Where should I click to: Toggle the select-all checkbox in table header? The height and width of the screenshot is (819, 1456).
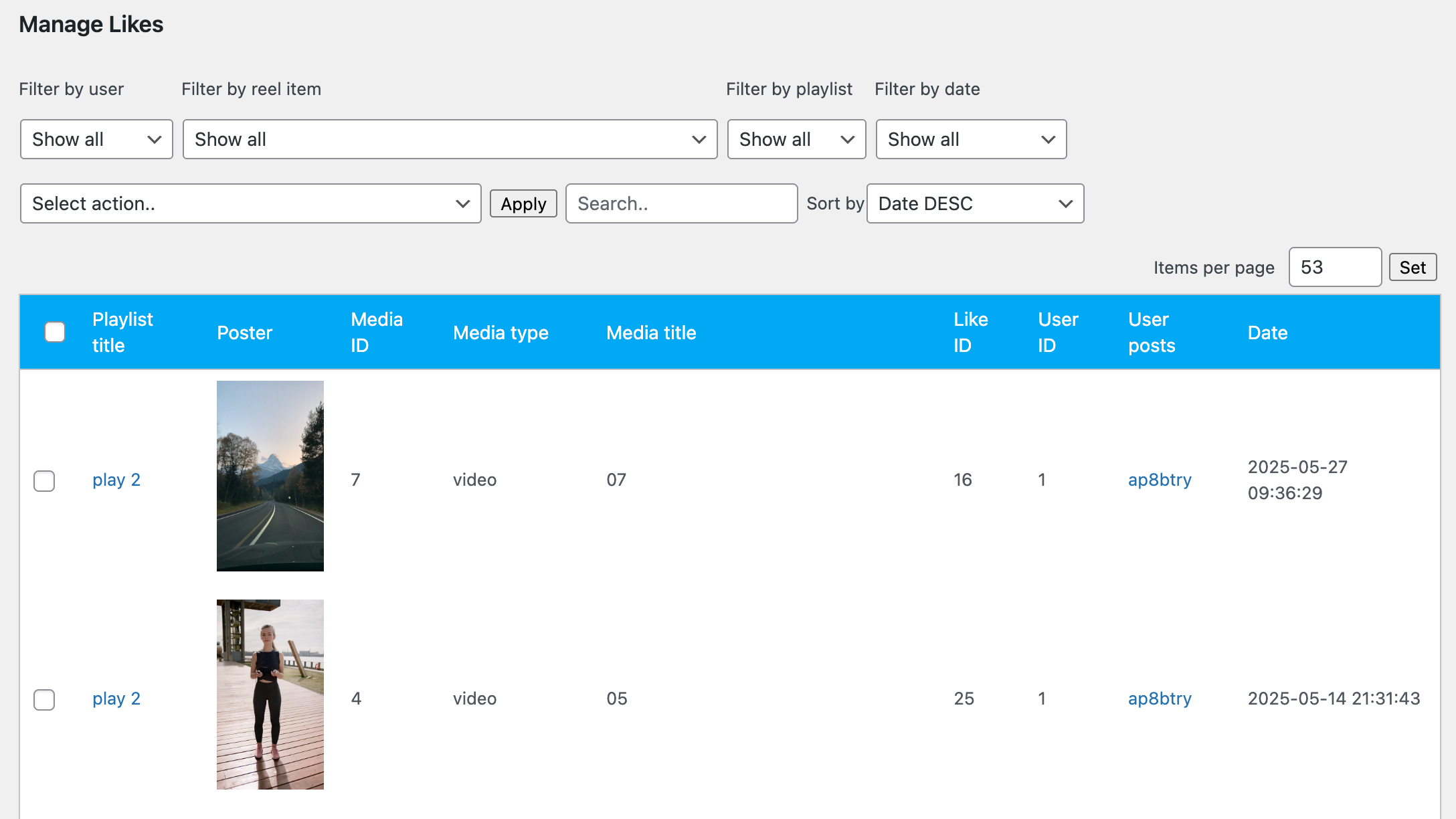pos(55,332)
